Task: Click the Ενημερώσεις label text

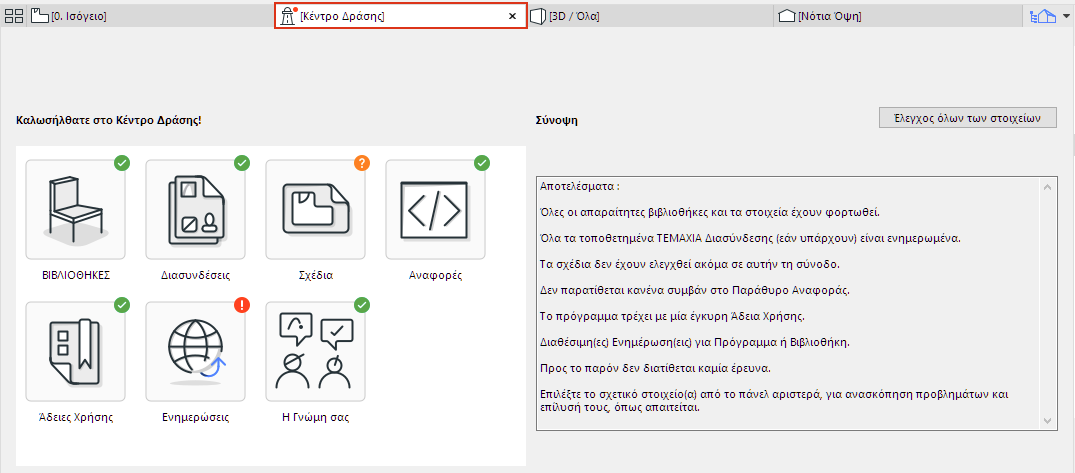Action: (x=195, y=417)
